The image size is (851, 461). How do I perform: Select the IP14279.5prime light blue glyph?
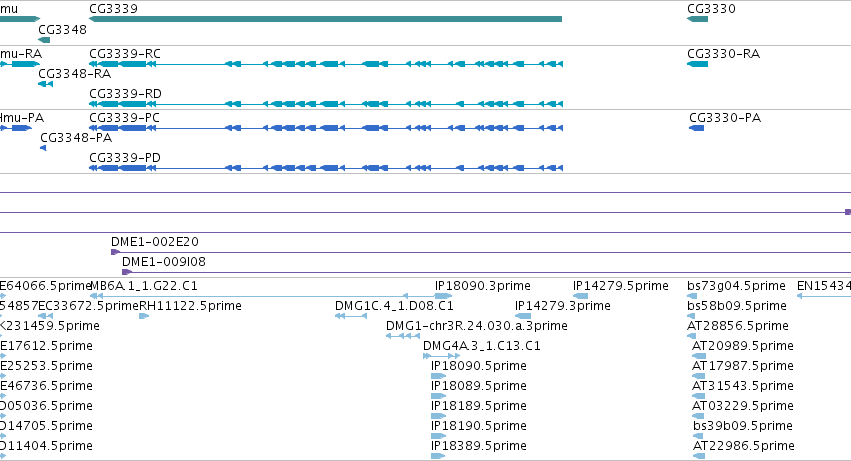[x=580, y=296]
